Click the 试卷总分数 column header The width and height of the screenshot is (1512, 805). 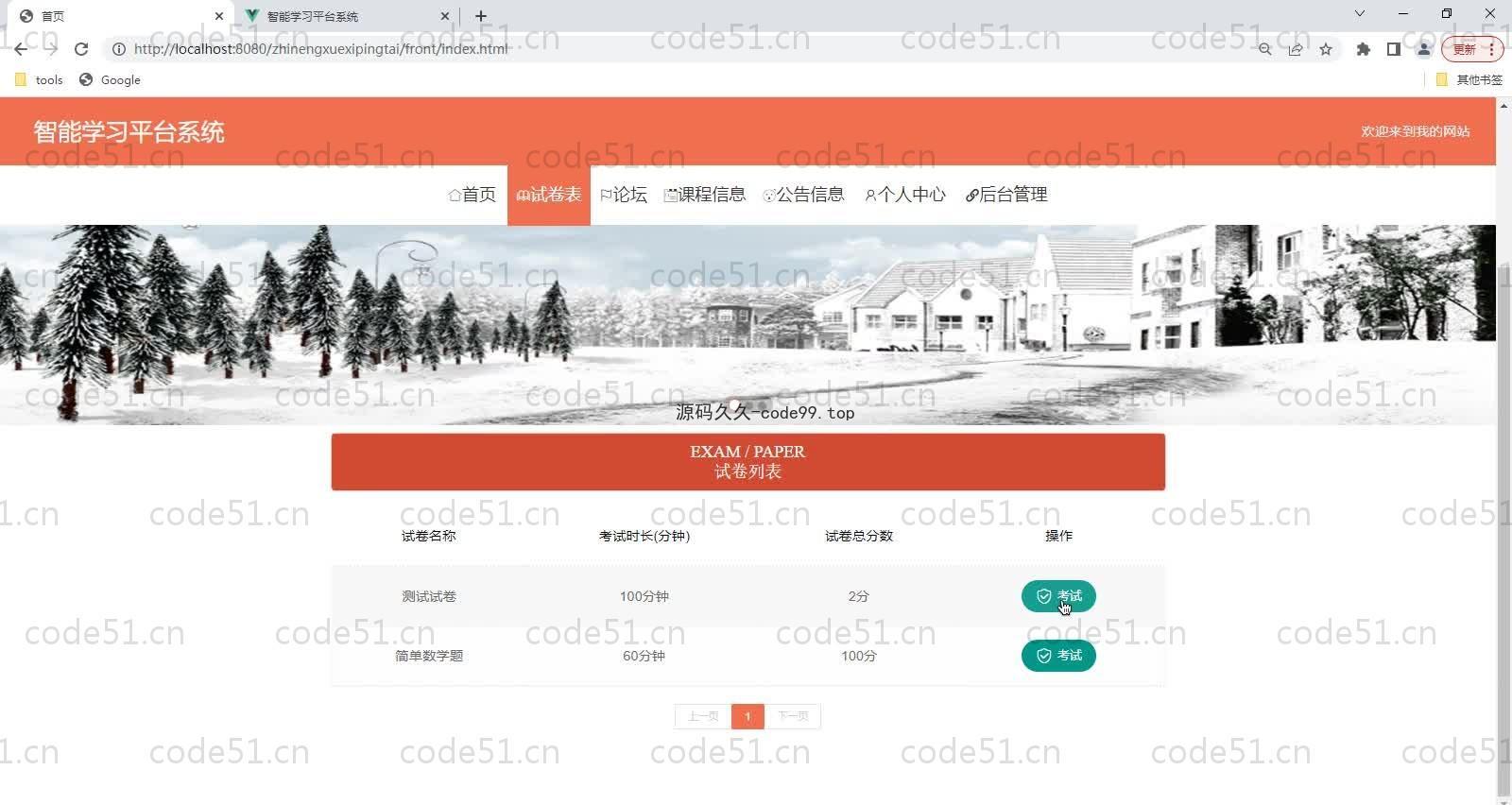coord(859,536)
